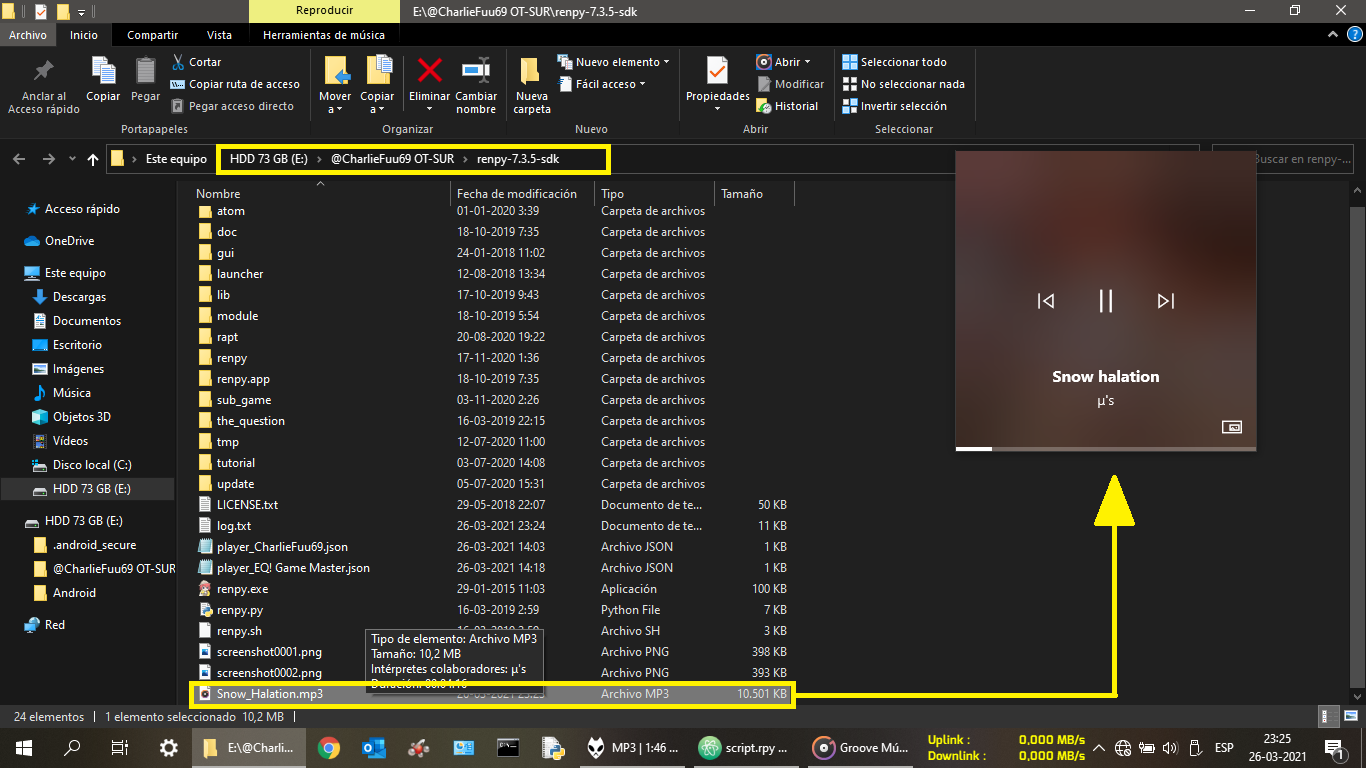
Task: Click the Anclar al Acceso rápido pin
Action: coord(43,71)
